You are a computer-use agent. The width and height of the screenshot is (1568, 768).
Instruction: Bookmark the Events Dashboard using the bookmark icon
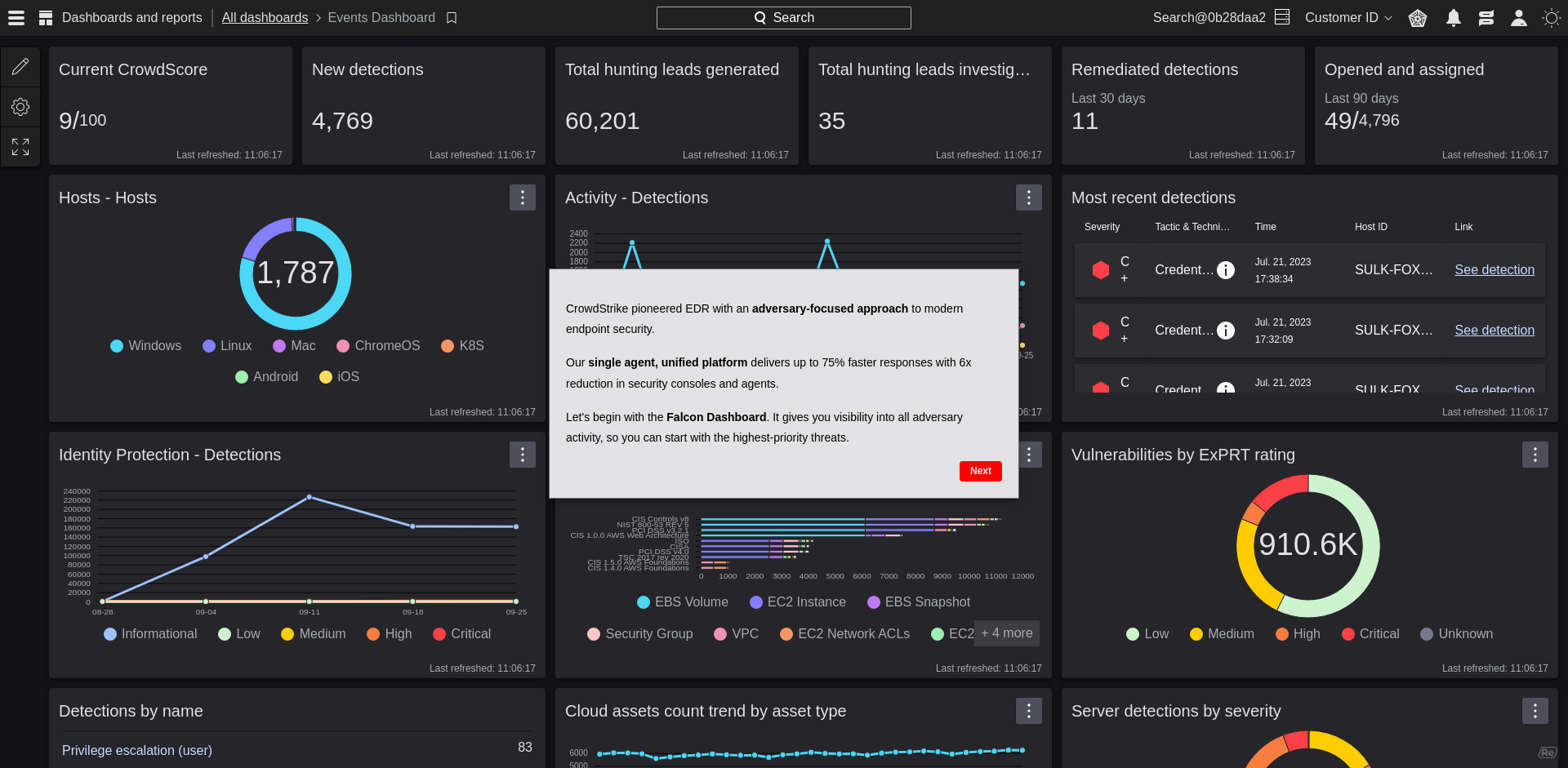click(x=452, y=17)
